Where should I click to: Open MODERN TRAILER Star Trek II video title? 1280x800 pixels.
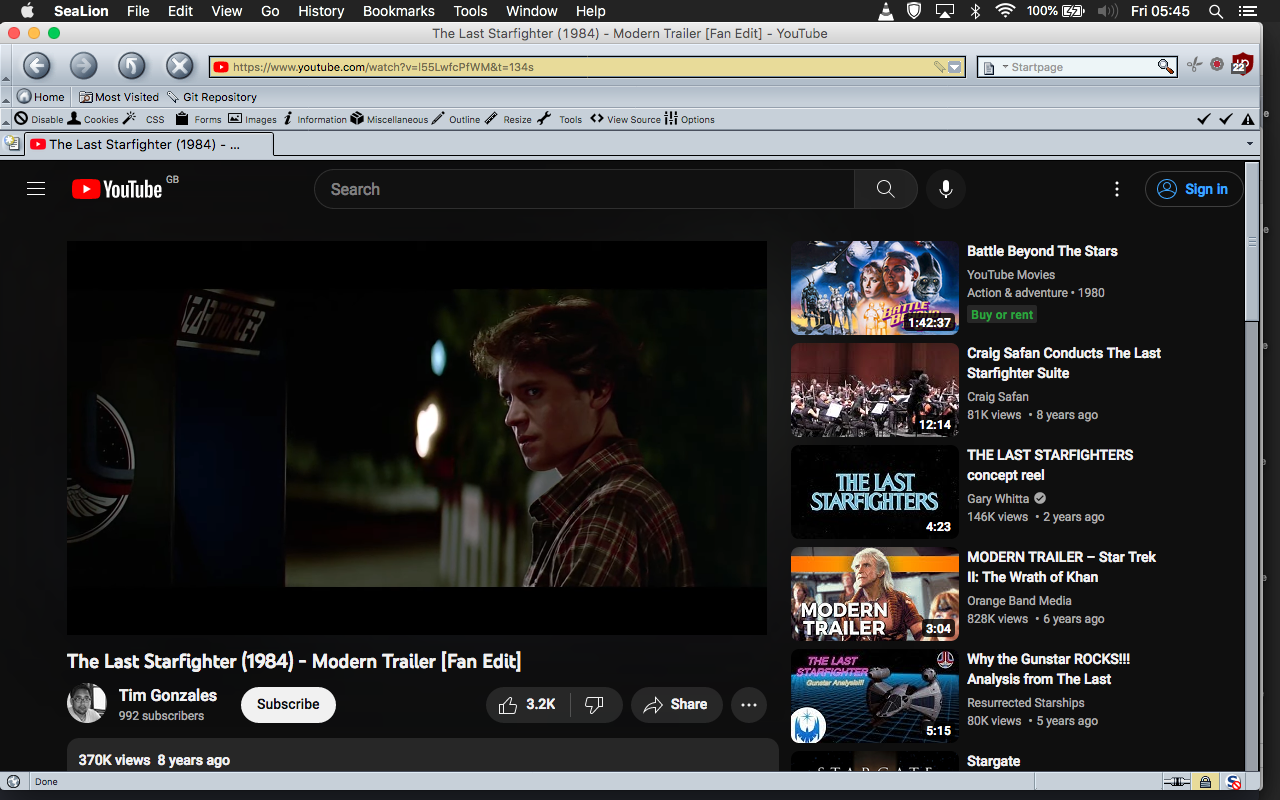pos(1061,567)
